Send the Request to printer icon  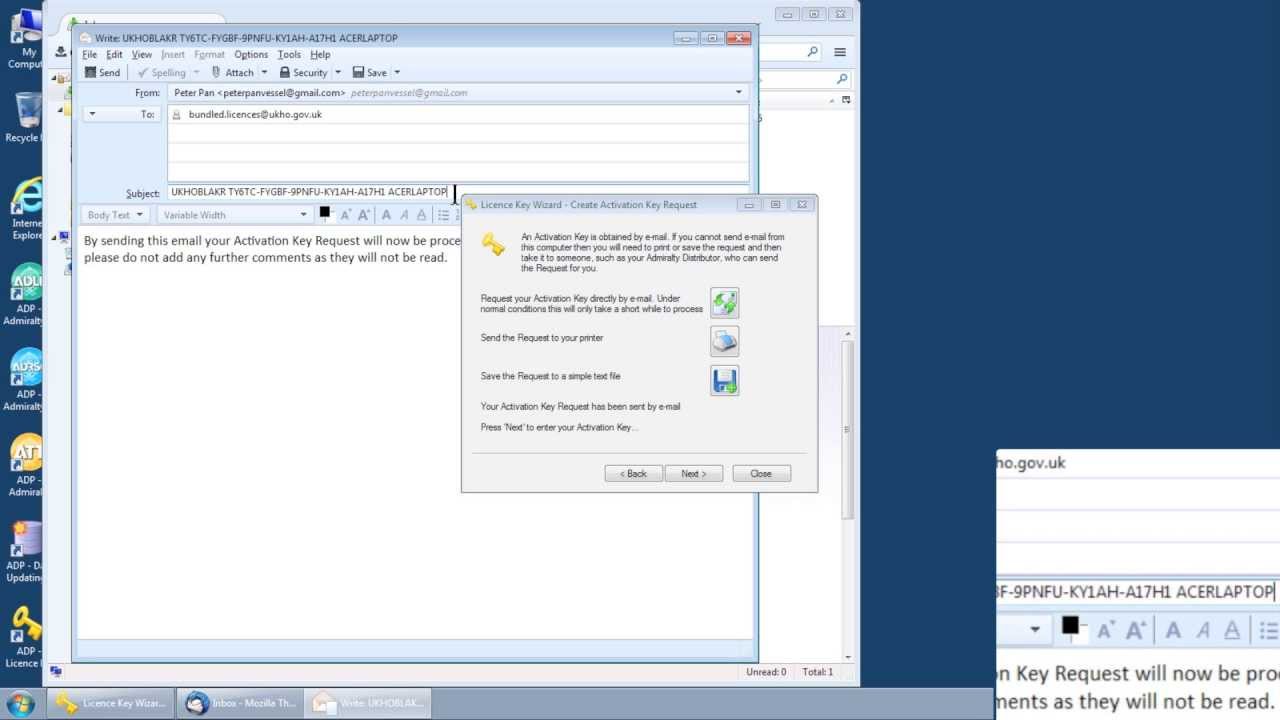pos(724,341)
